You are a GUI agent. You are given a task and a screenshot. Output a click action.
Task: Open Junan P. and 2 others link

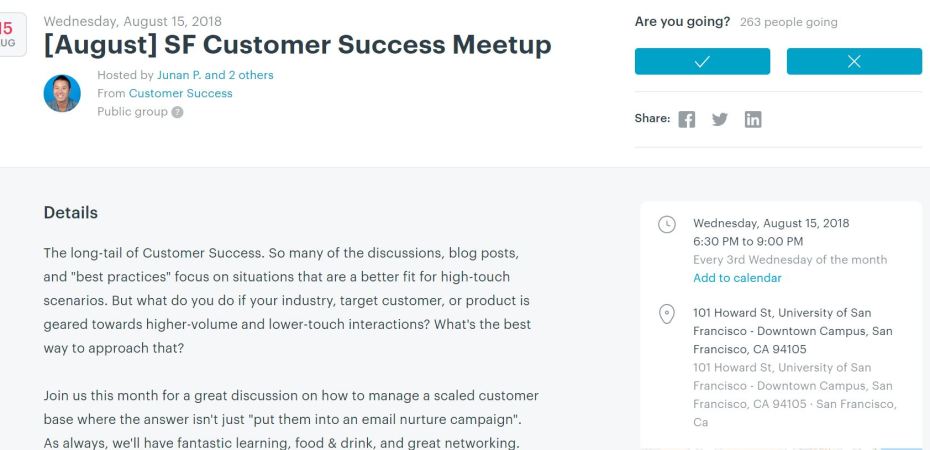[215, 75]
